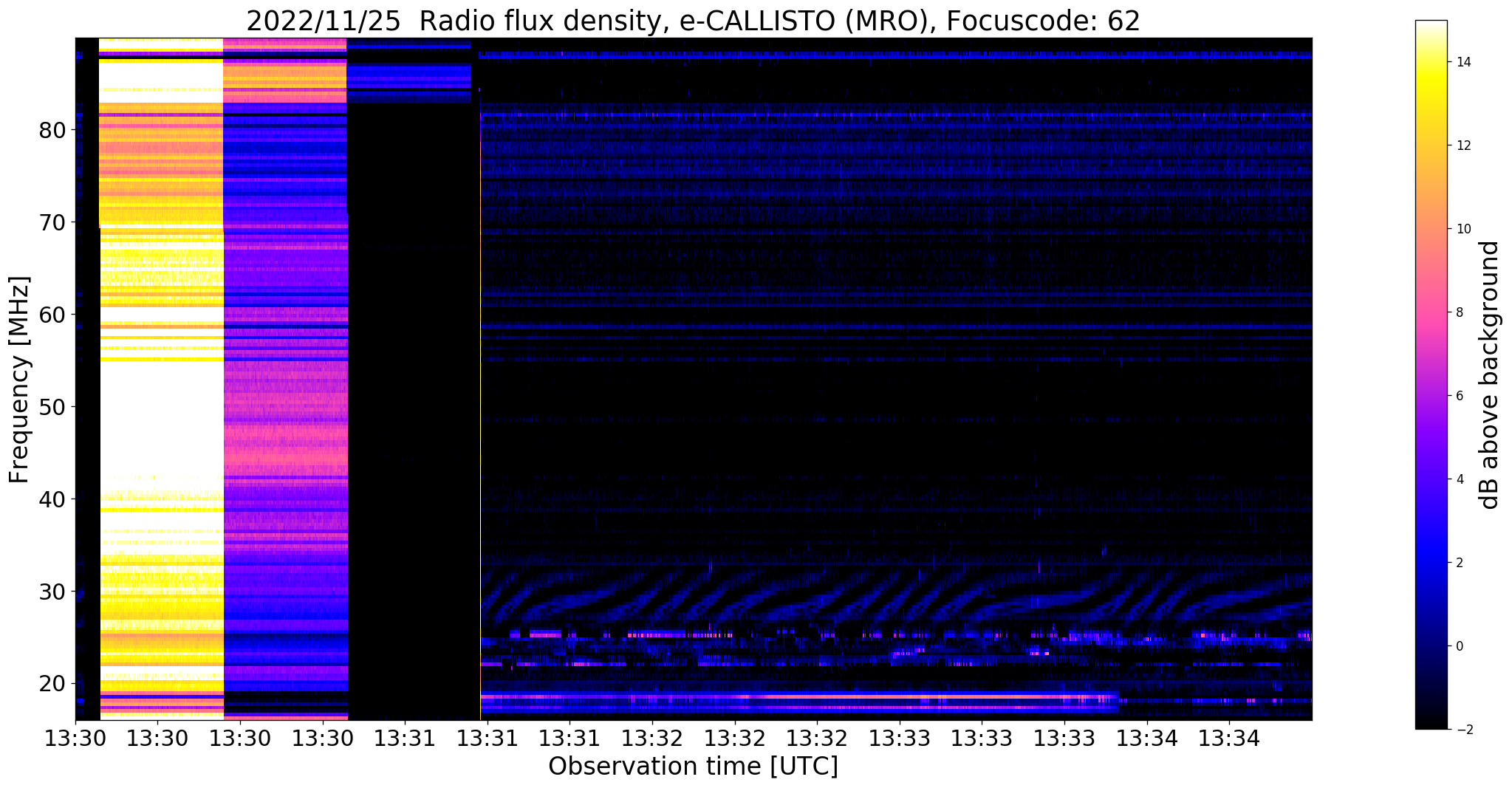Viewport: 1512px width, 788px height.
Task: Click the 50 tick on frequency axis
Action: 52,407
